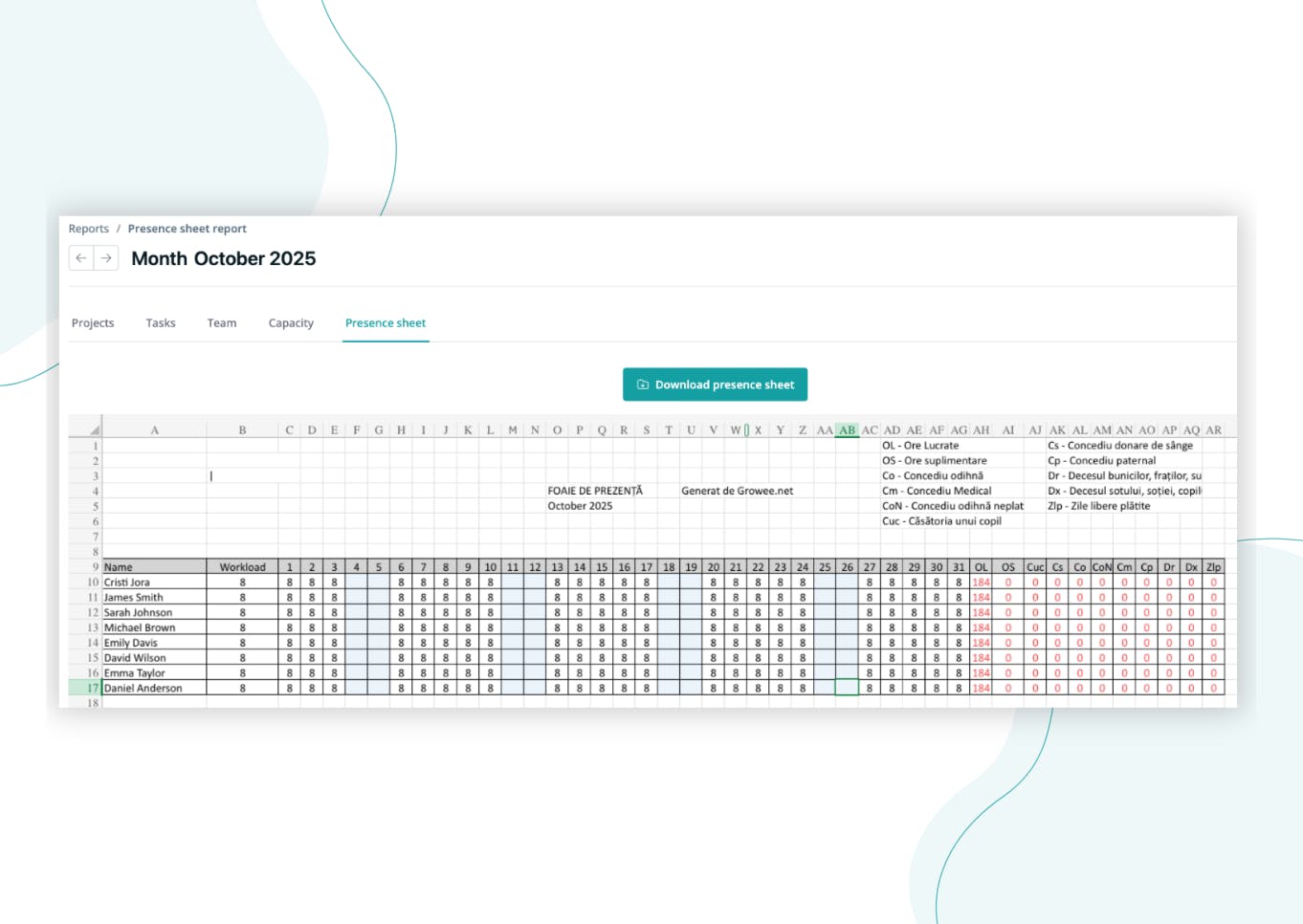This screenshot has width=1303, height=924.
Task: Go to next month via right arrow icon
Action: (x=105, y=258)
